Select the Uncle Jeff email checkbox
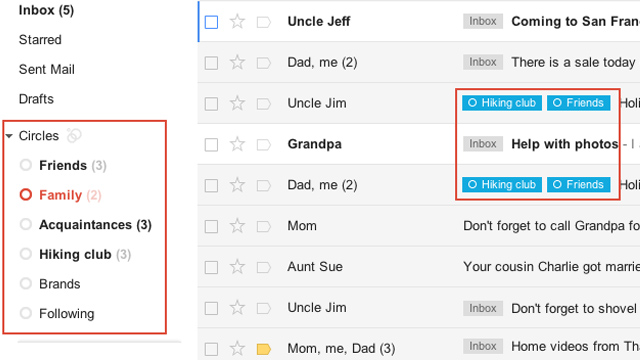Screen dimensions: 640x360 click(211, 22)
